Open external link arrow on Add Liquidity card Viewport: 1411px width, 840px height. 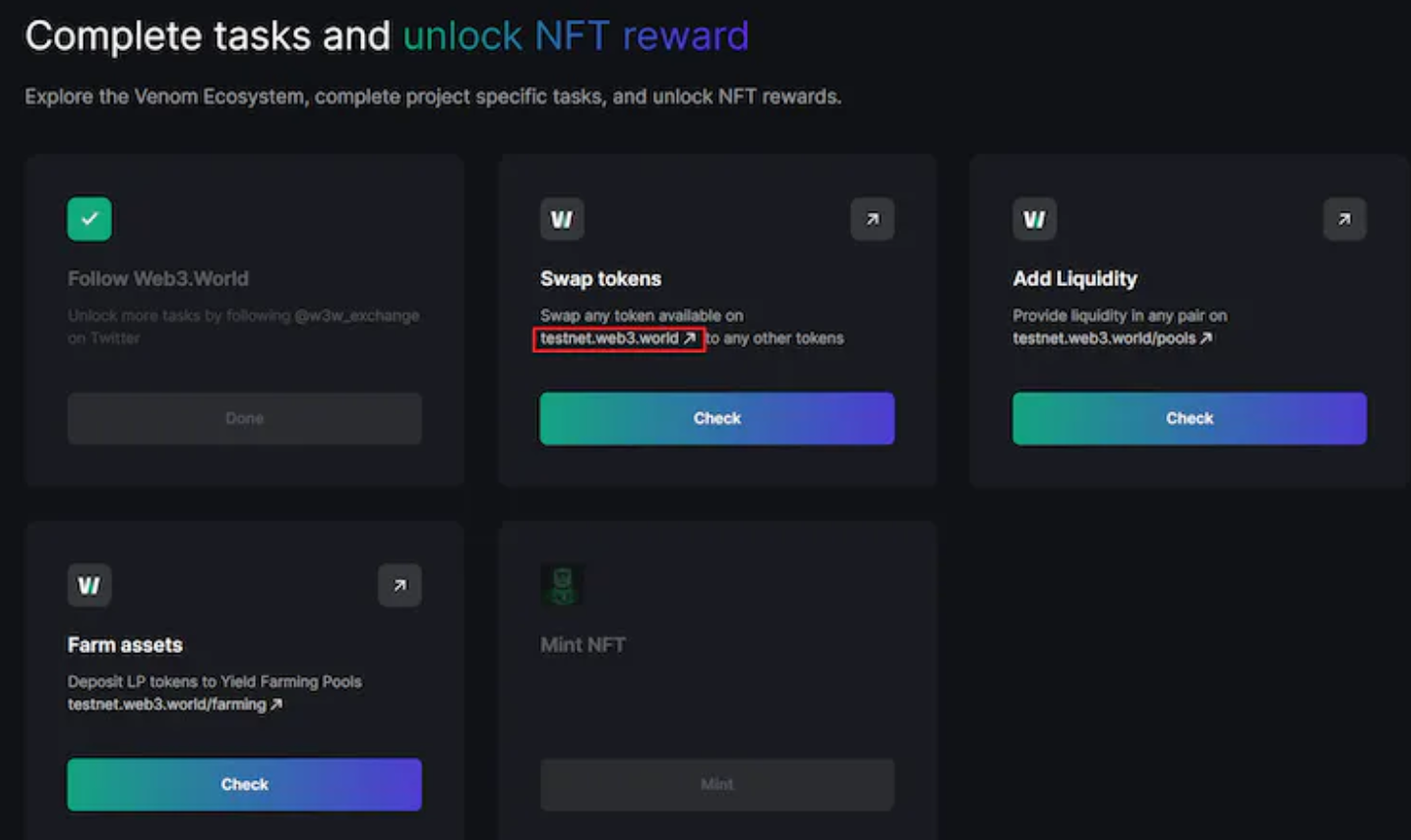1344,218
